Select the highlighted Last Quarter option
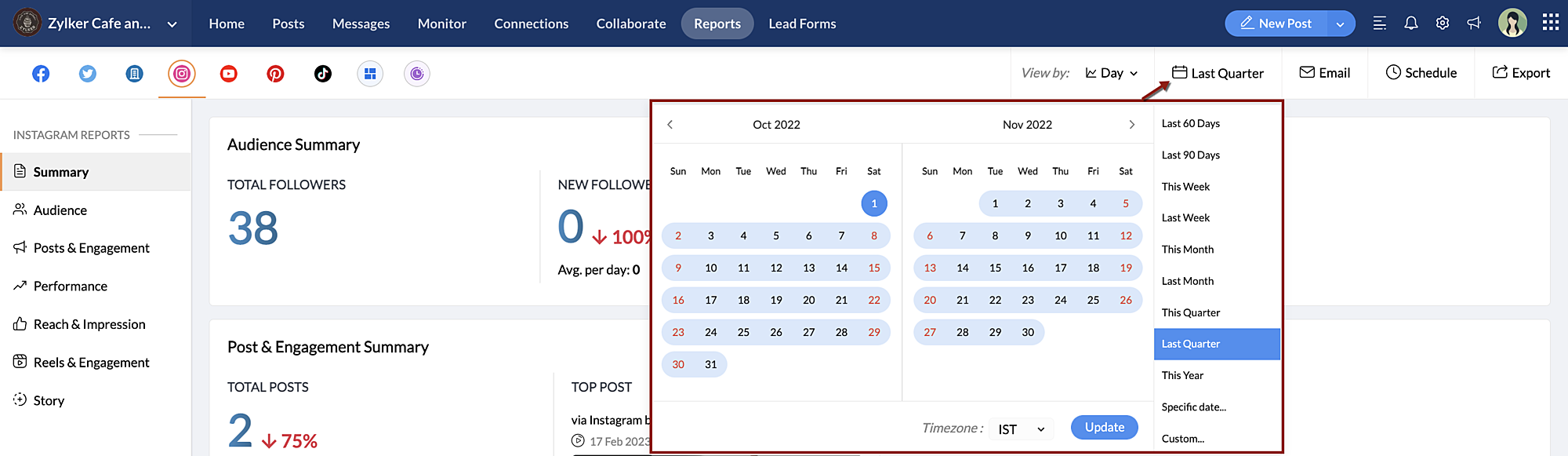The height and width of the screenshot is (456, 1568). [x=1218, y=344]
